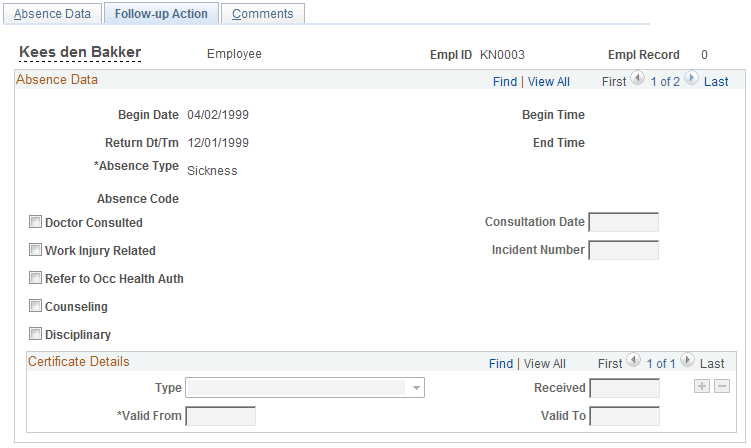Click return date 12/01/1999
Screen dimensions: 751x448
coord(218,143)
